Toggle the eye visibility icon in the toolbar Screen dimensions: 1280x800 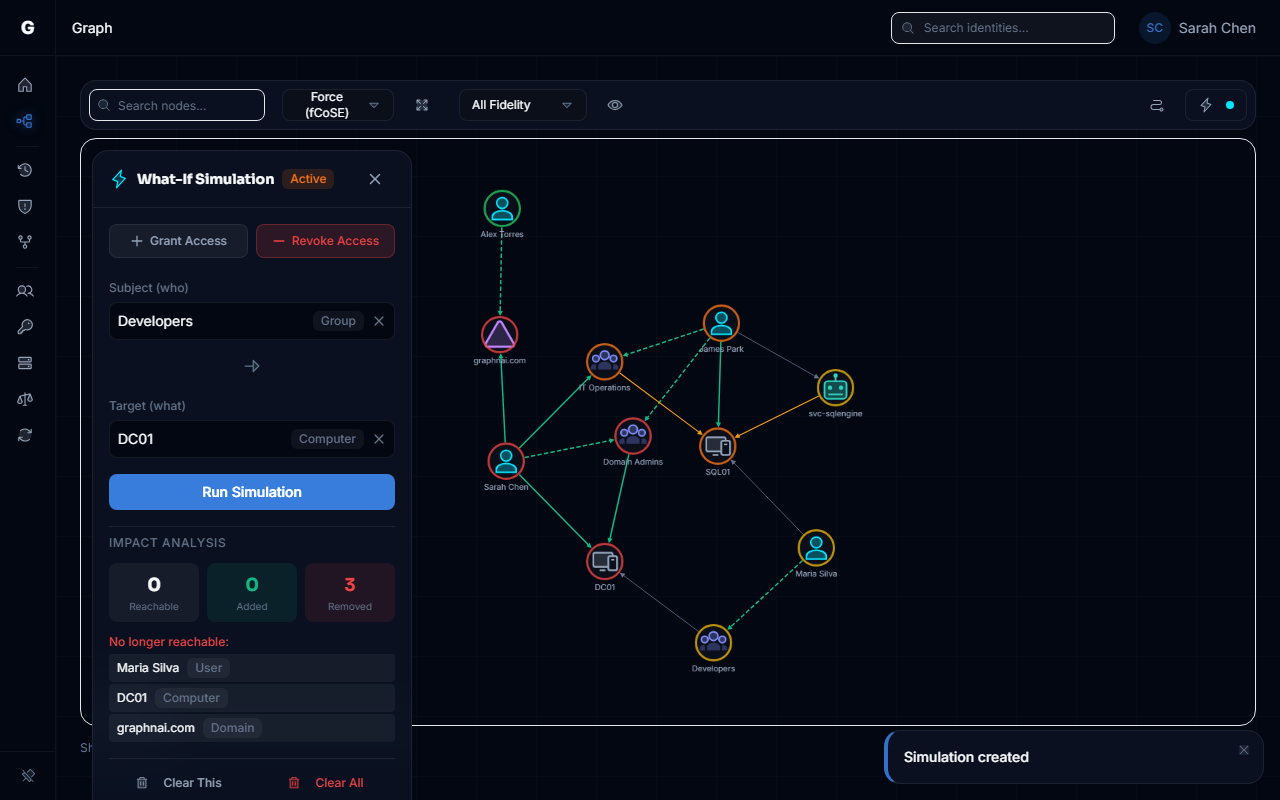click(x=615, y=104)
